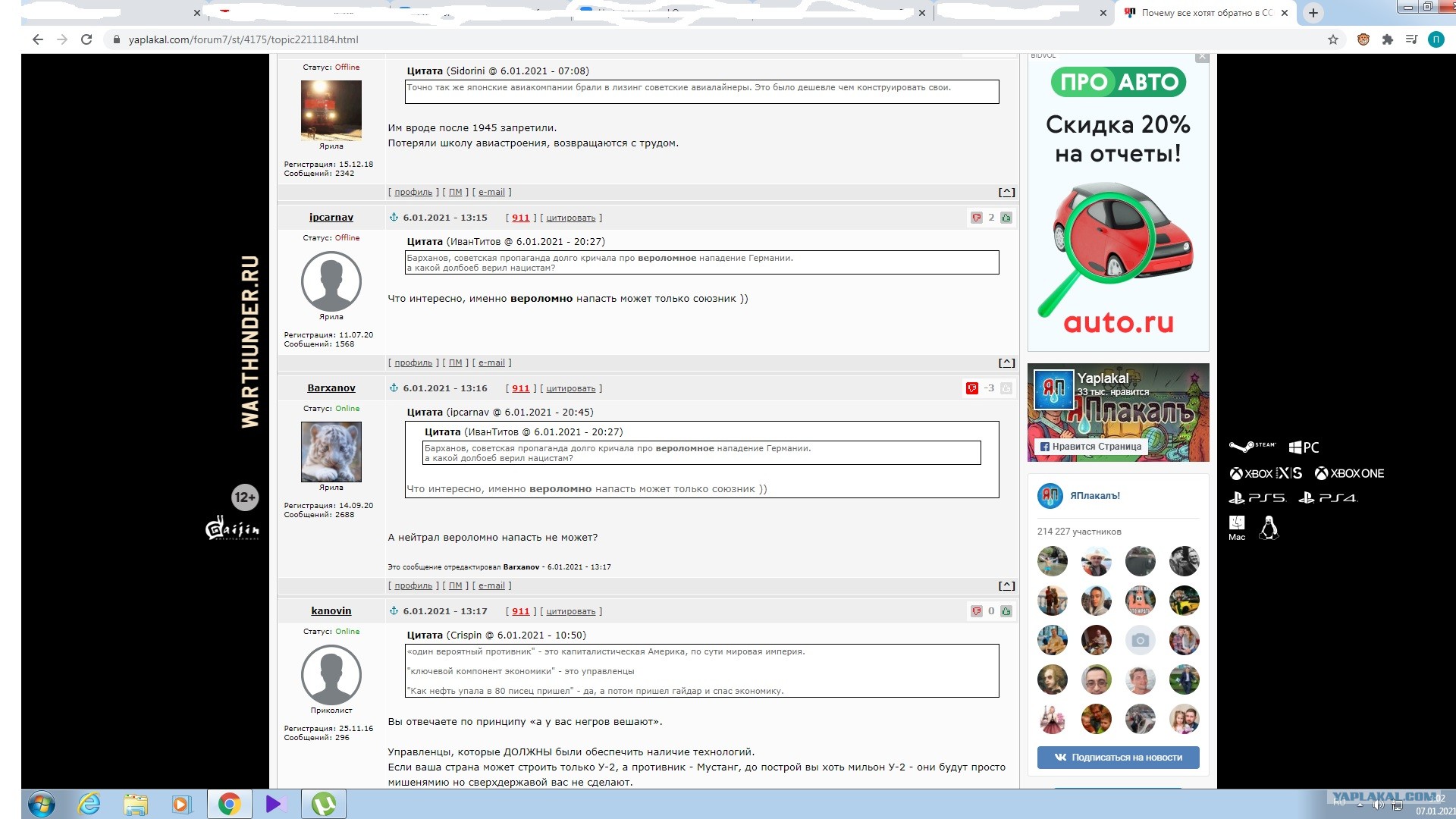Open профиль link under ipcarnav's post
Image resolution: width=1456 pixels, height=819 pixels.
pyautogui.click(x=413, y=363)
